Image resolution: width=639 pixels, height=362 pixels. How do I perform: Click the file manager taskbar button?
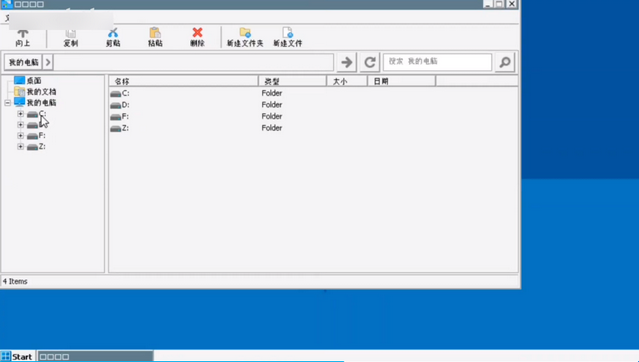coord(95,357)
